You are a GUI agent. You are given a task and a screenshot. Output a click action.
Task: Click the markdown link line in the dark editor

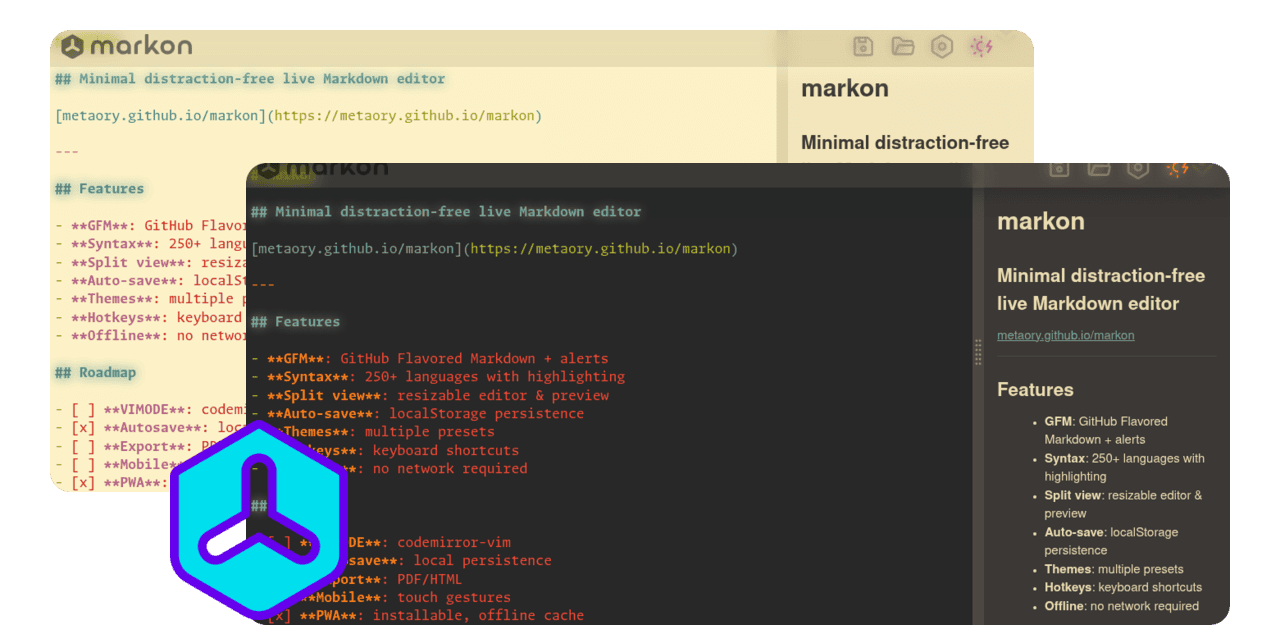click(494, 249)
